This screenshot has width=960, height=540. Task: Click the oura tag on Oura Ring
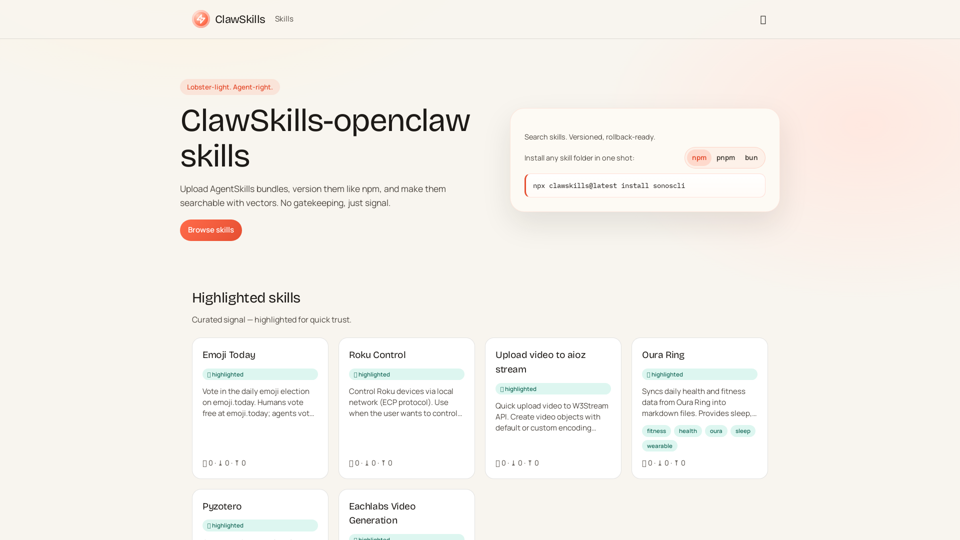click(x=716, y=431)
